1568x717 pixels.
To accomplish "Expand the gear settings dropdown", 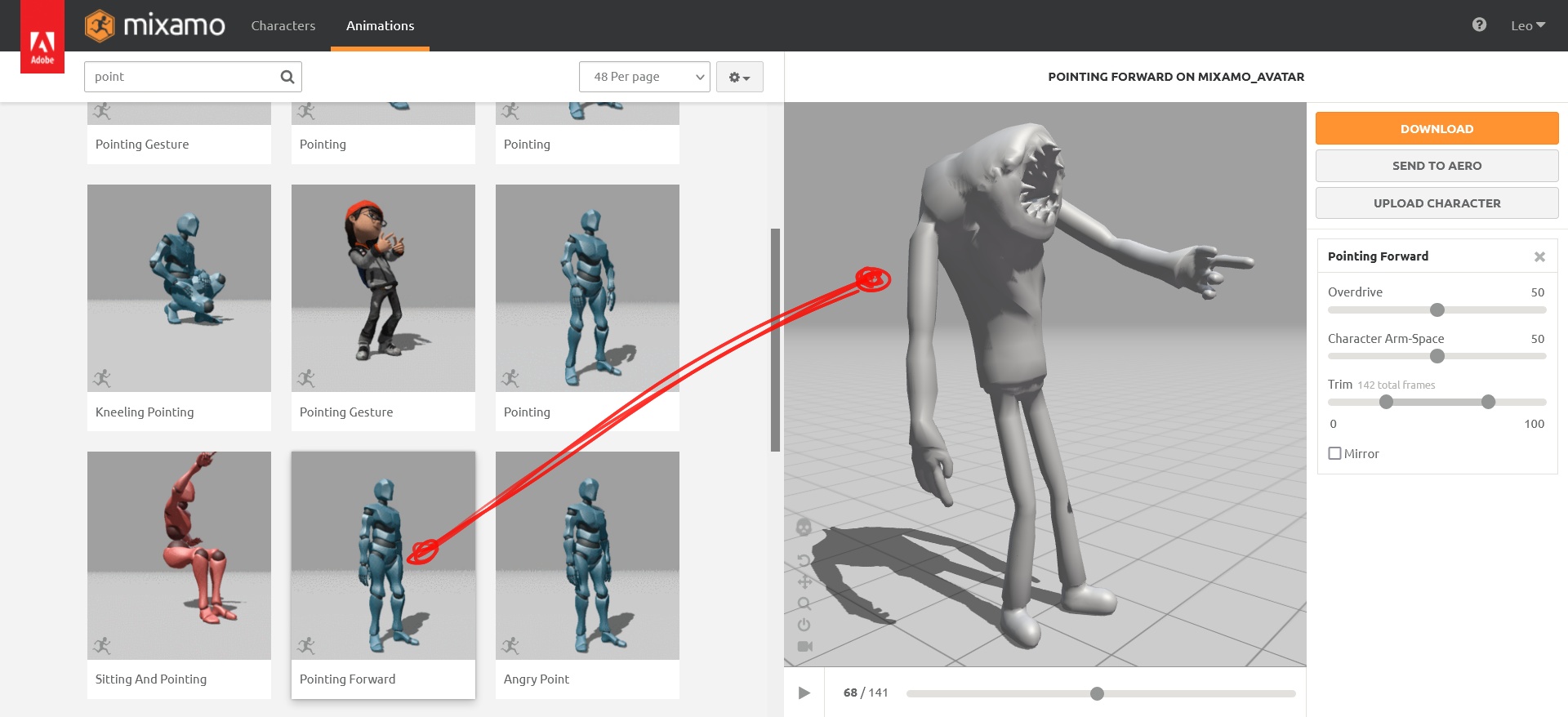I will tap(739, 77).
